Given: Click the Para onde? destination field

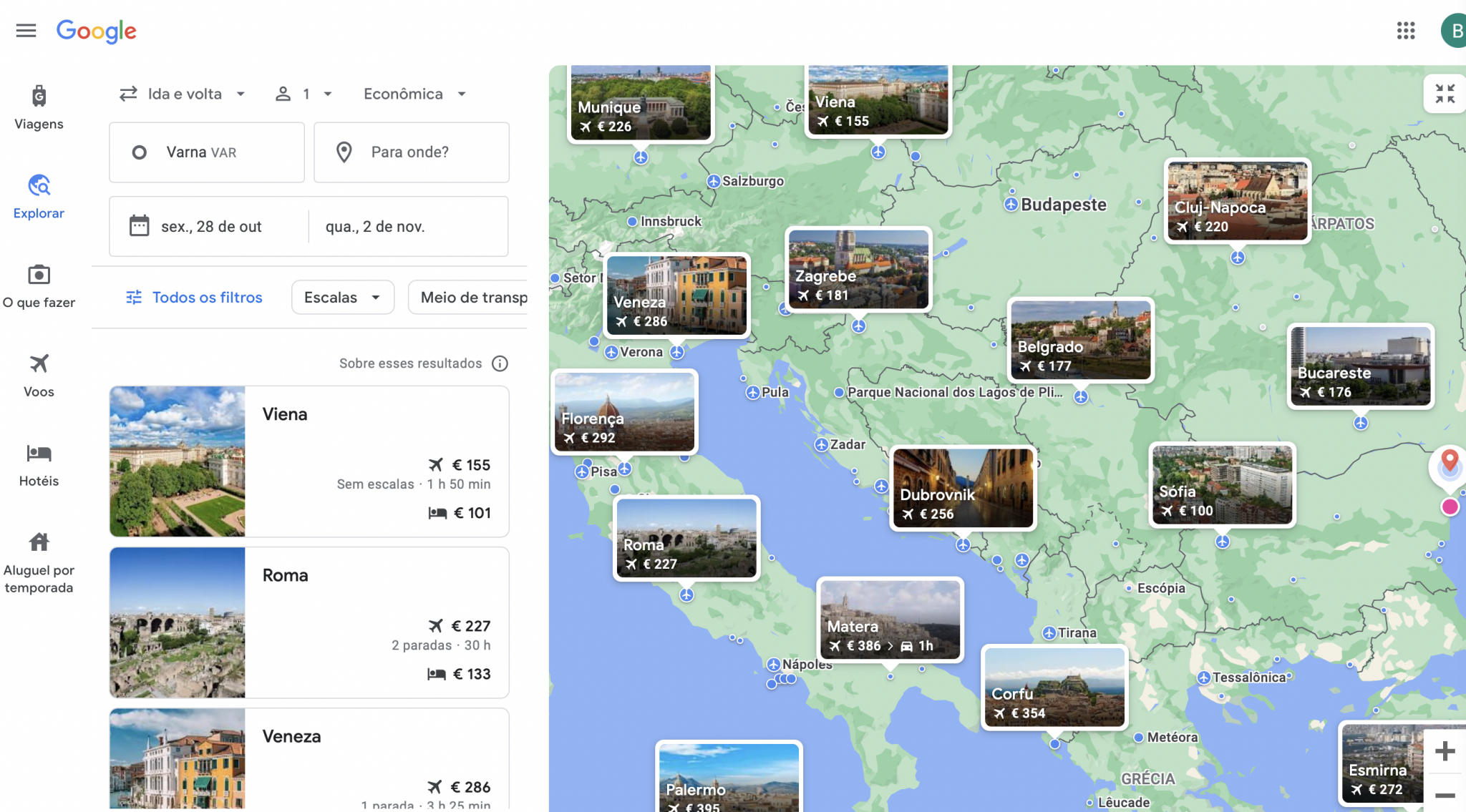Looking at the screenshot, I should point(411,152).
